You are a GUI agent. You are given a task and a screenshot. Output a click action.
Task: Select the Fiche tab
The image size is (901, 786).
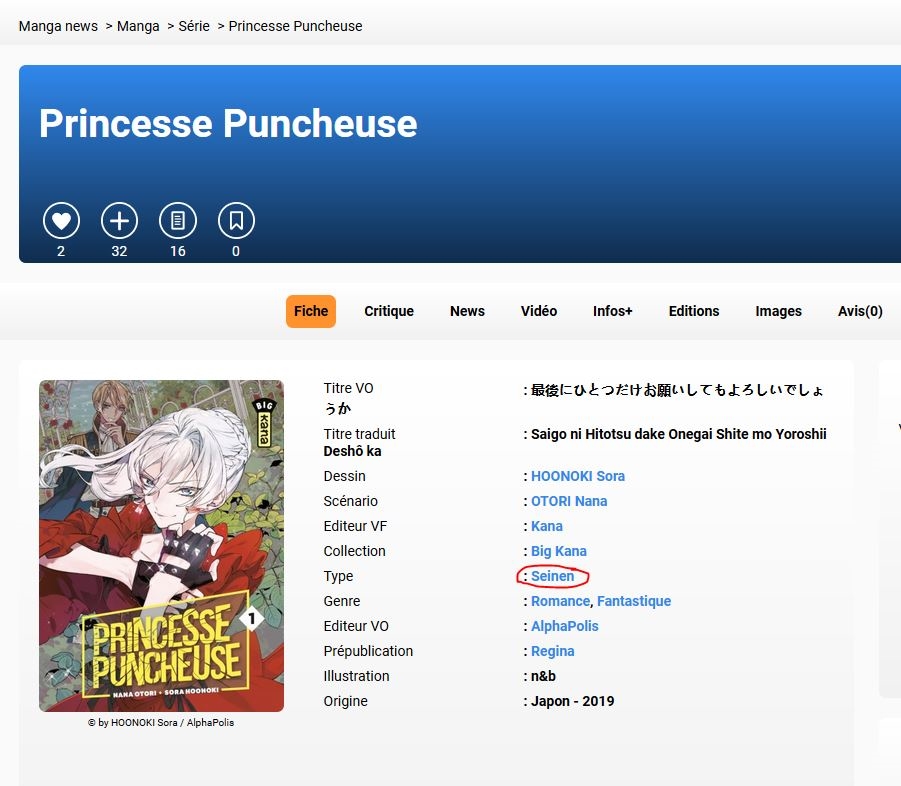(311, 311)
